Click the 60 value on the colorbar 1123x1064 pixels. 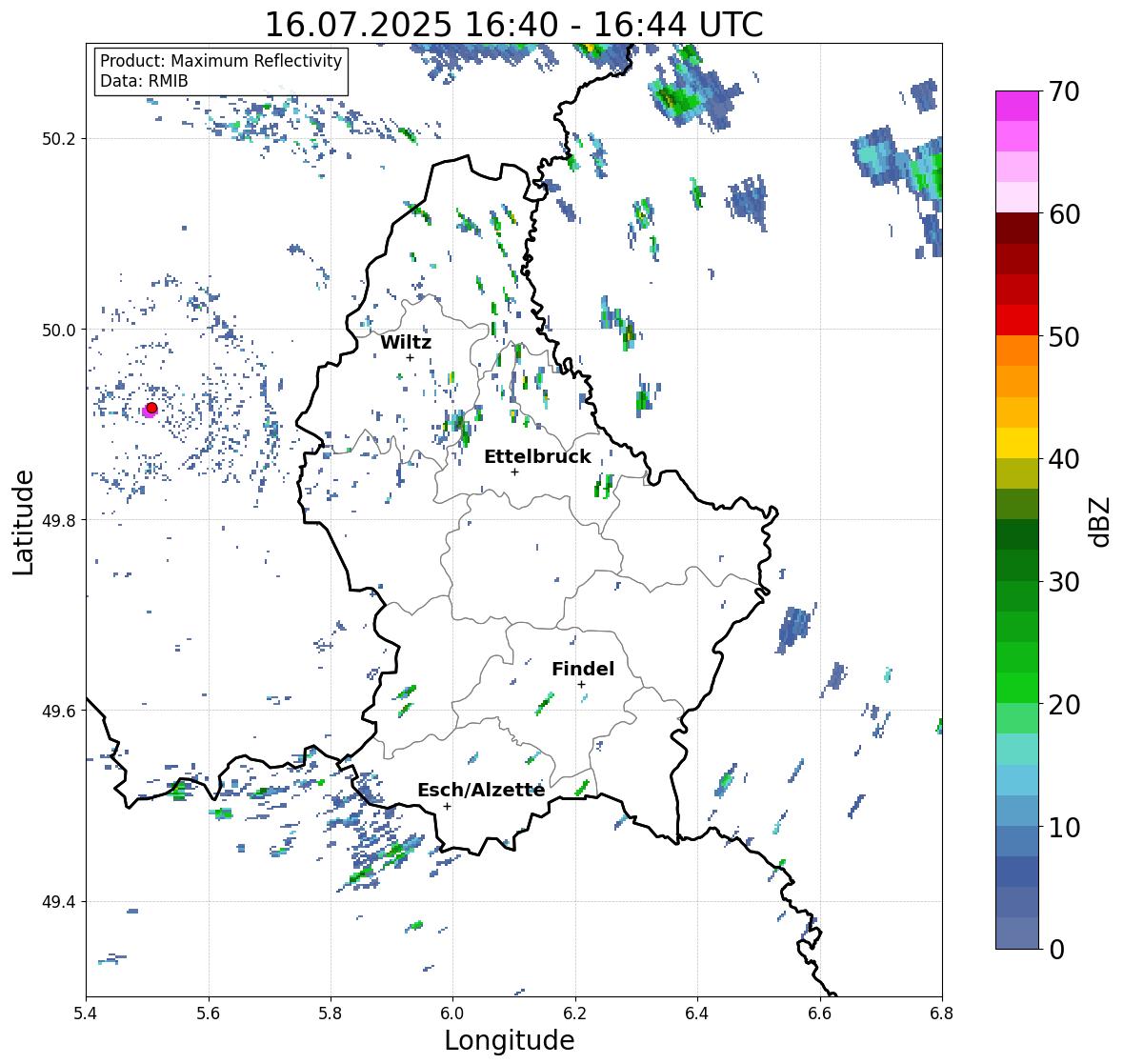point(1064,214)
